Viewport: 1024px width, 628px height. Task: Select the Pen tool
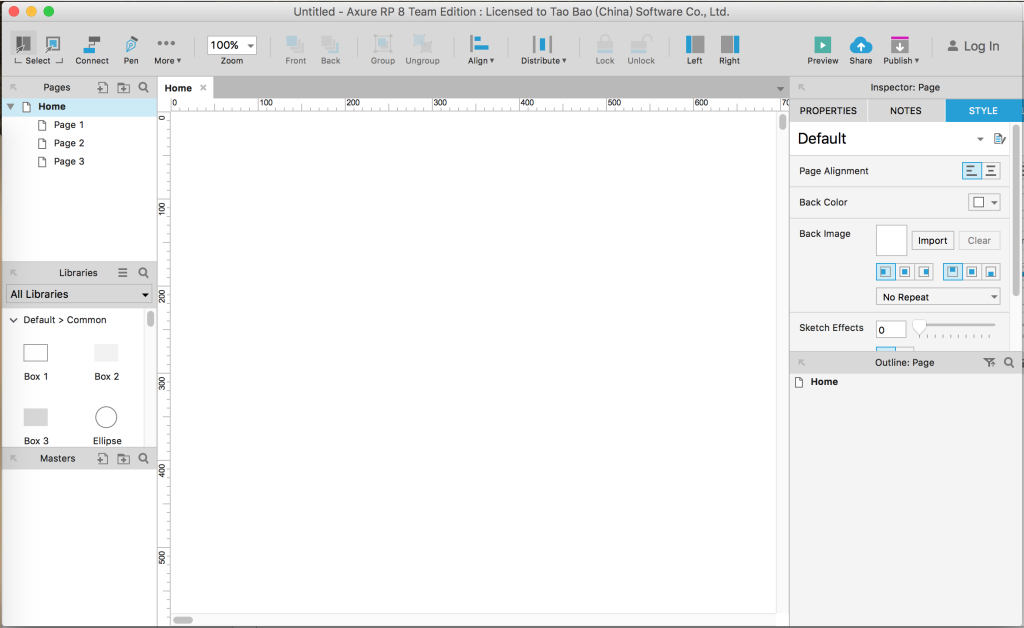tap(131, 50)
